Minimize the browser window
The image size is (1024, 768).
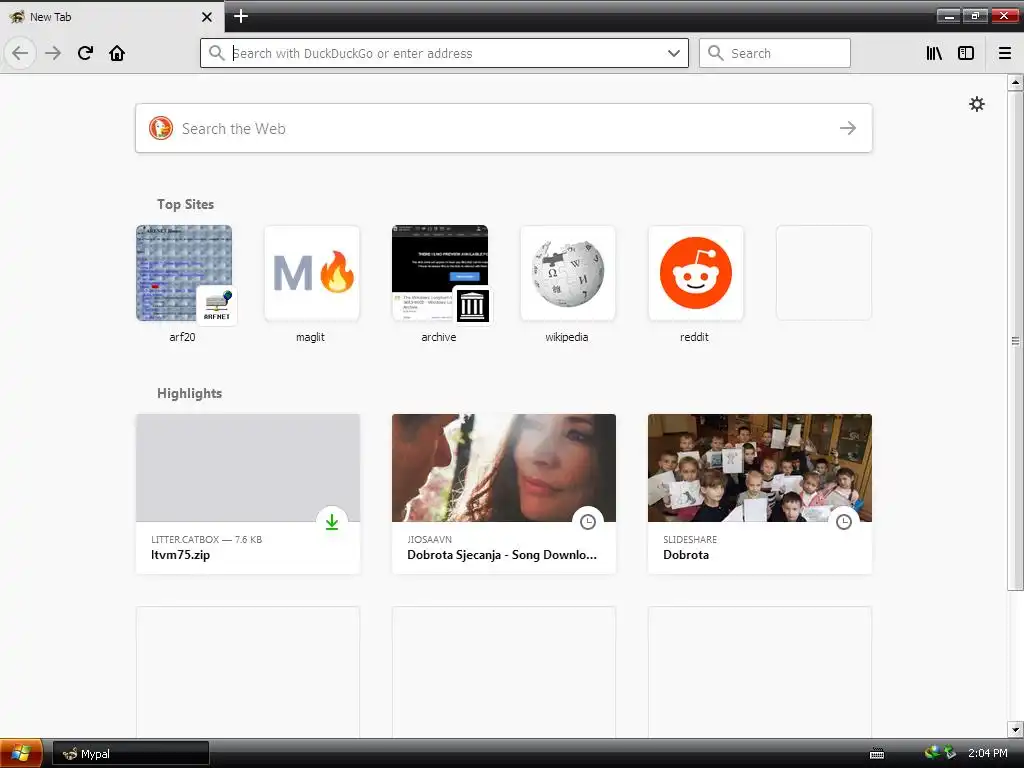[948, 16]
